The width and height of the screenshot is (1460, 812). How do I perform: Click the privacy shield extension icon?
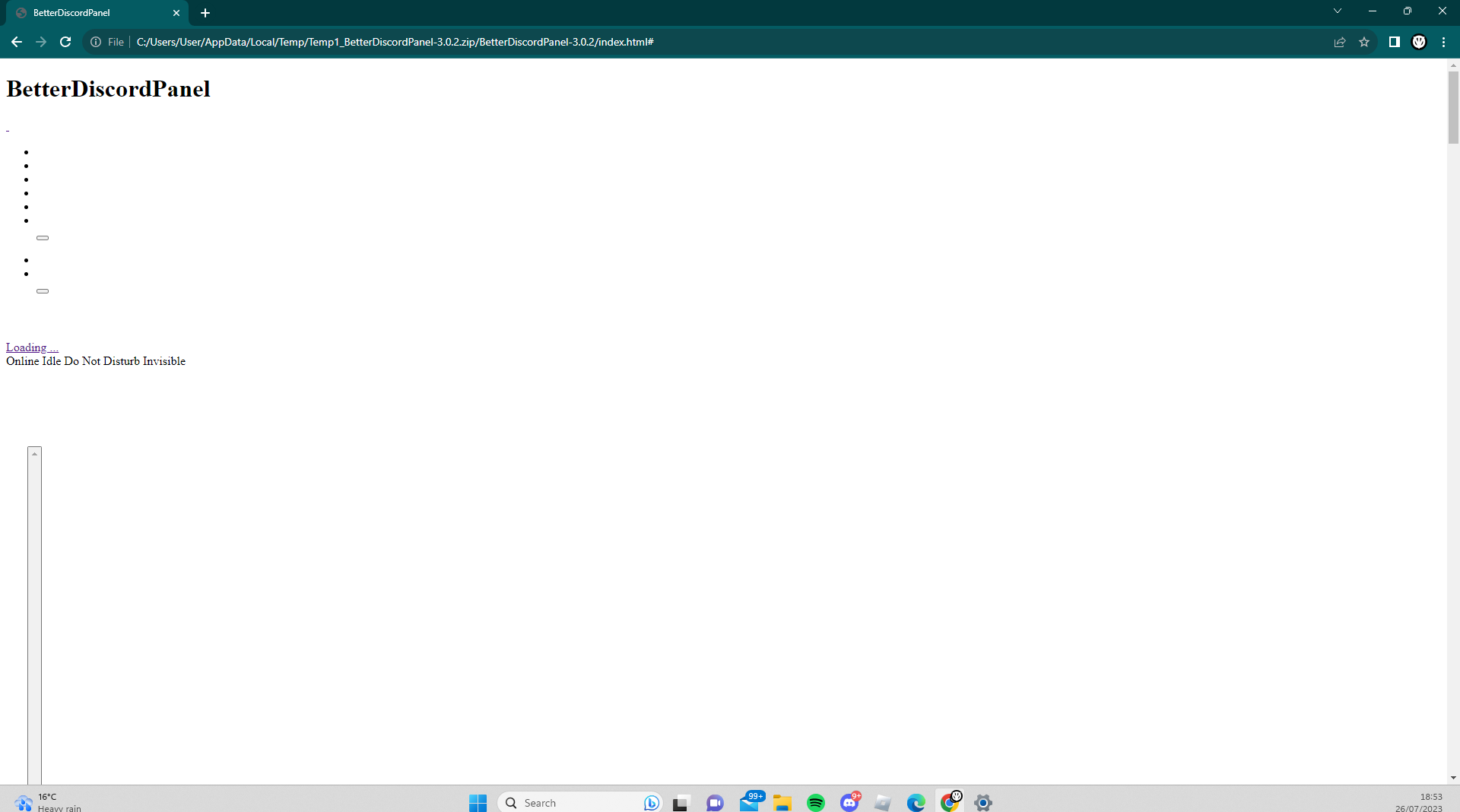[1419, 42]
